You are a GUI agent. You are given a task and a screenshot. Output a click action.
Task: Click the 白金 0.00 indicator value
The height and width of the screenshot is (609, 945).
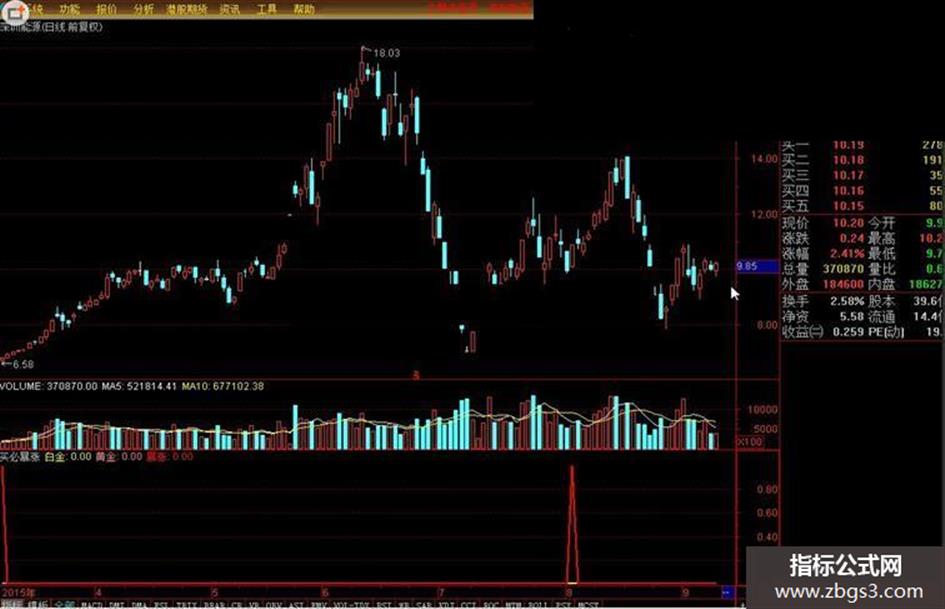(x=68, y=456)
